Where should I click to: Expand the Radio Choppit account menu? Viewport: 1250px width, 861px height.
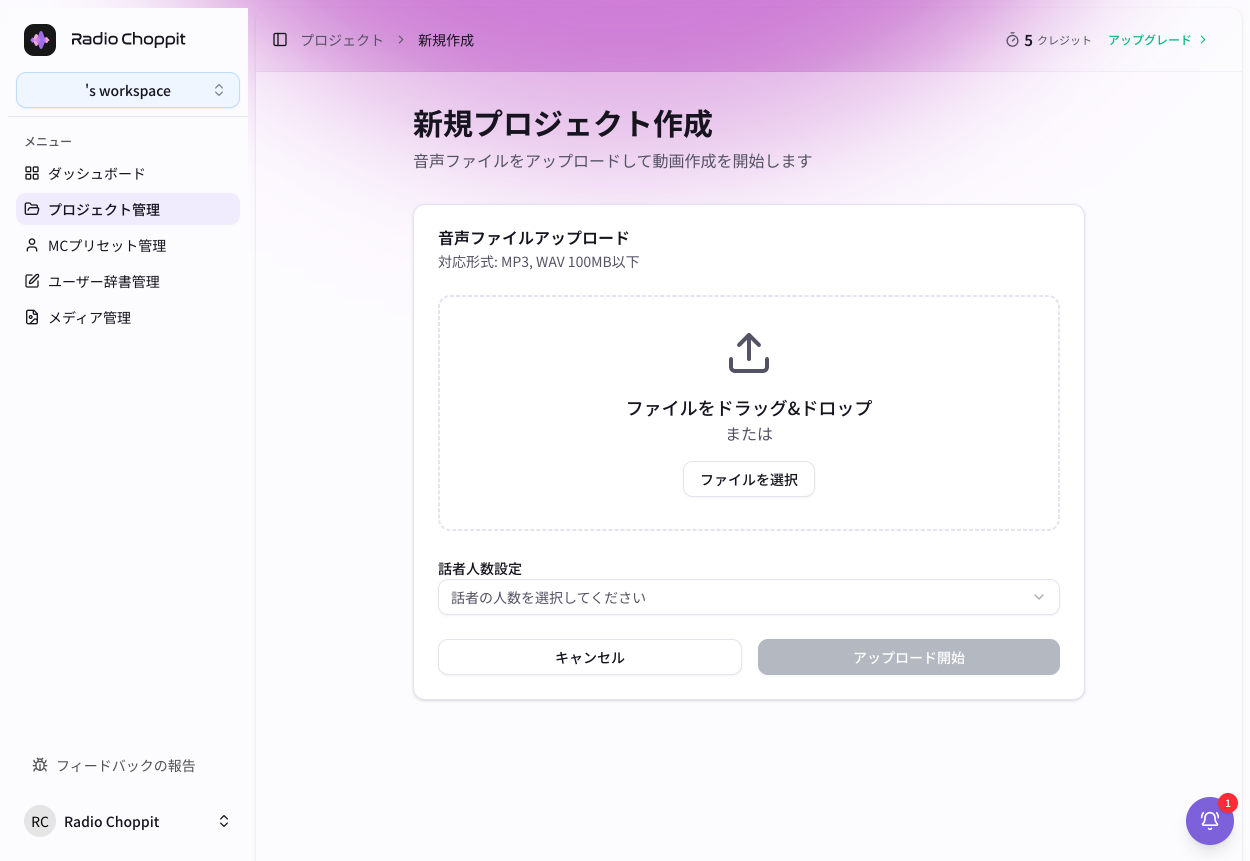128,821
